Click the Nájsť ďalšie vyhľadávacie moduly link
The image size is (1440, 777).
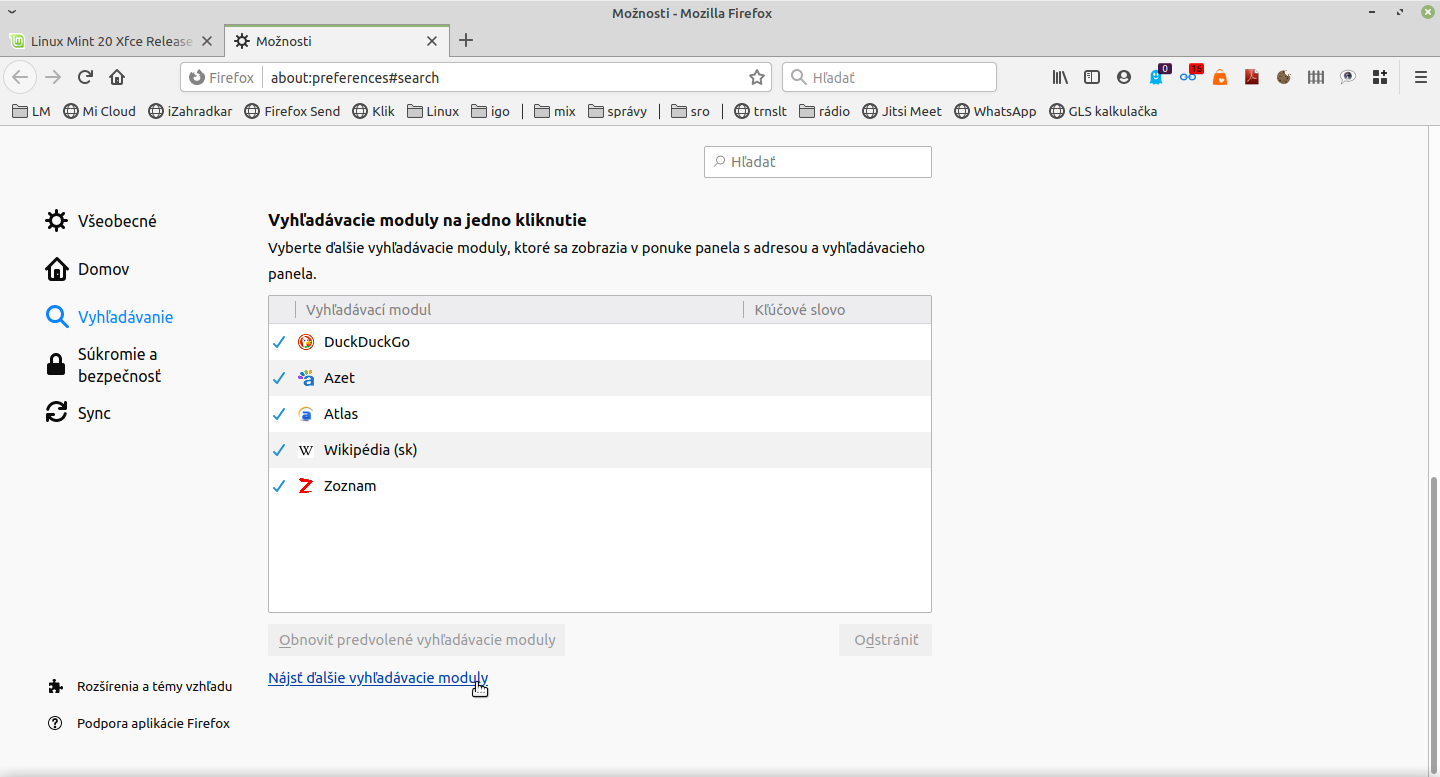pos(378,678)
